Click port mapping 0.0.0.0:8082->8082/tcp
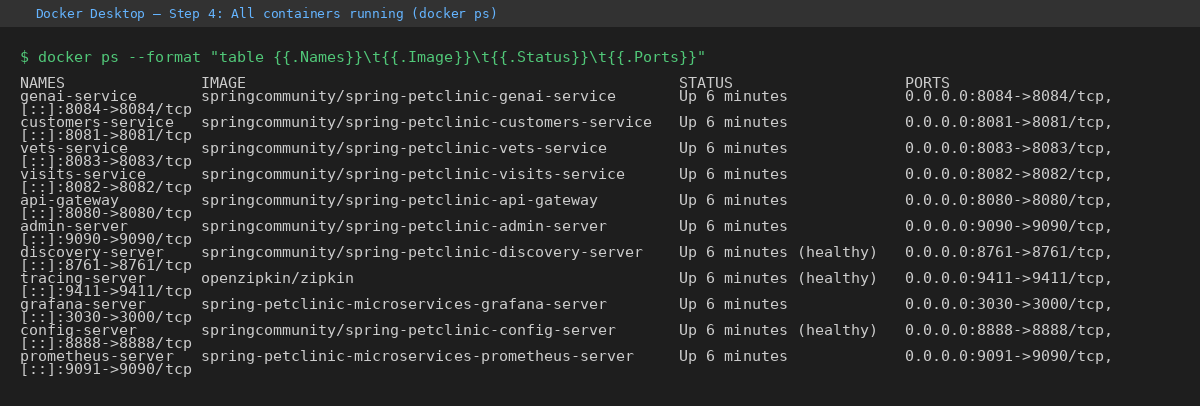 pos(1008,174)
